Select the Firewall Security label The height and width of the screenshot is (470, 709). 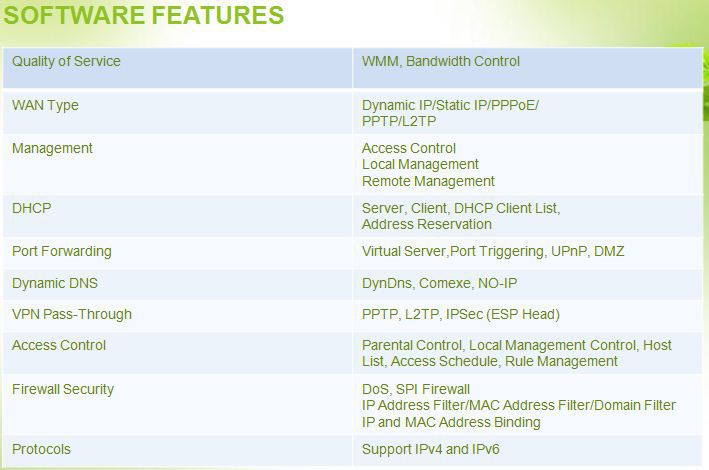[63, 389]
